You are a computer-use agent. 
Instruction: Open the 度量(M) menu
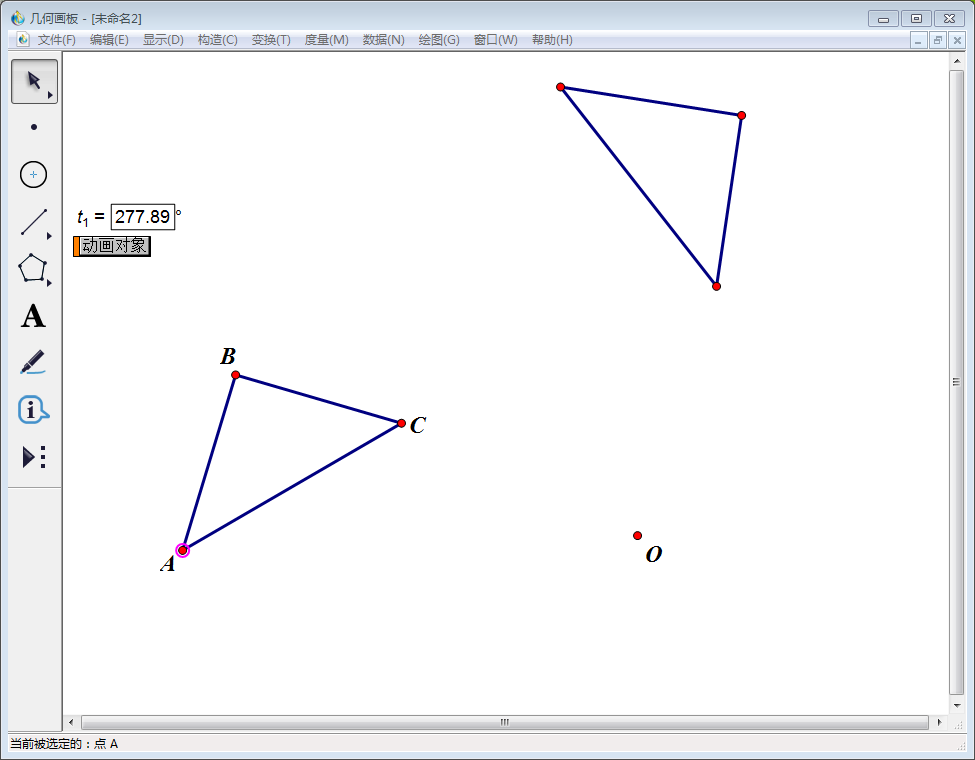point(326,40)
